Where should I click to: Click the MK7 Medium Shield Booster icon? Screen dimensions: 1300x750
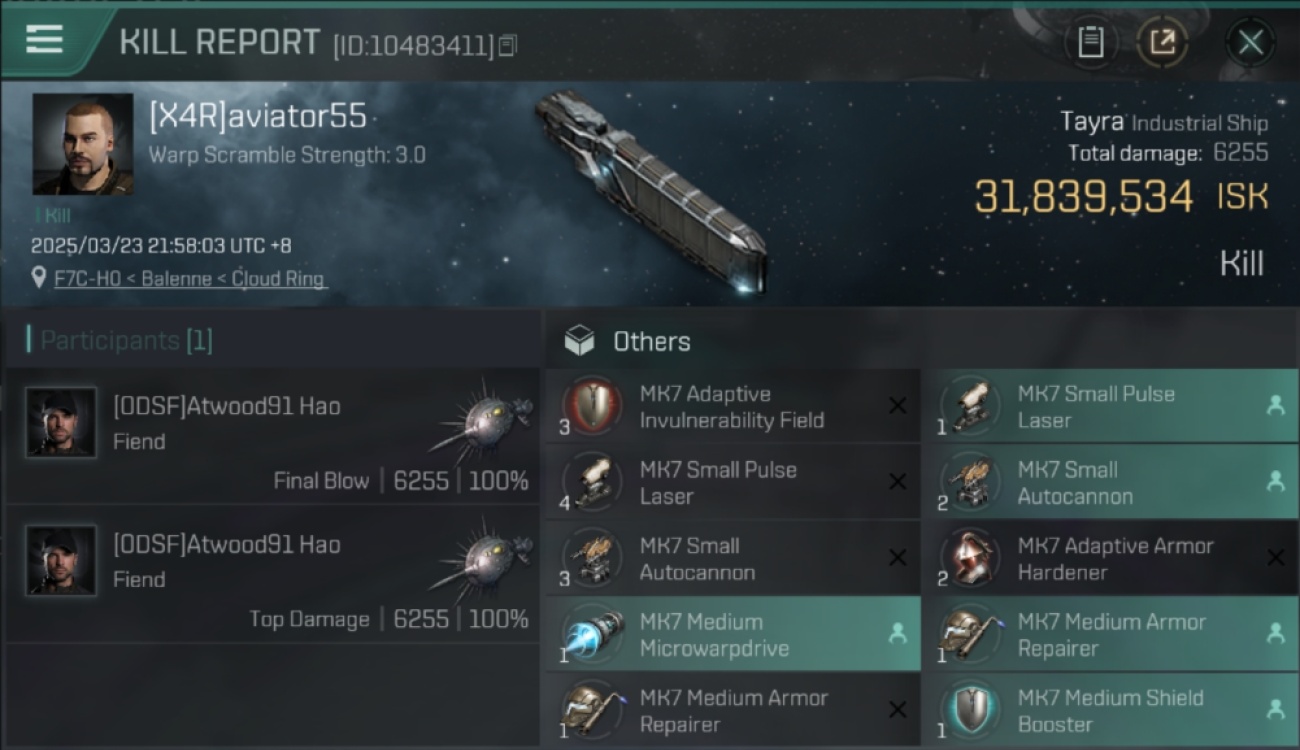click(969, 710)
